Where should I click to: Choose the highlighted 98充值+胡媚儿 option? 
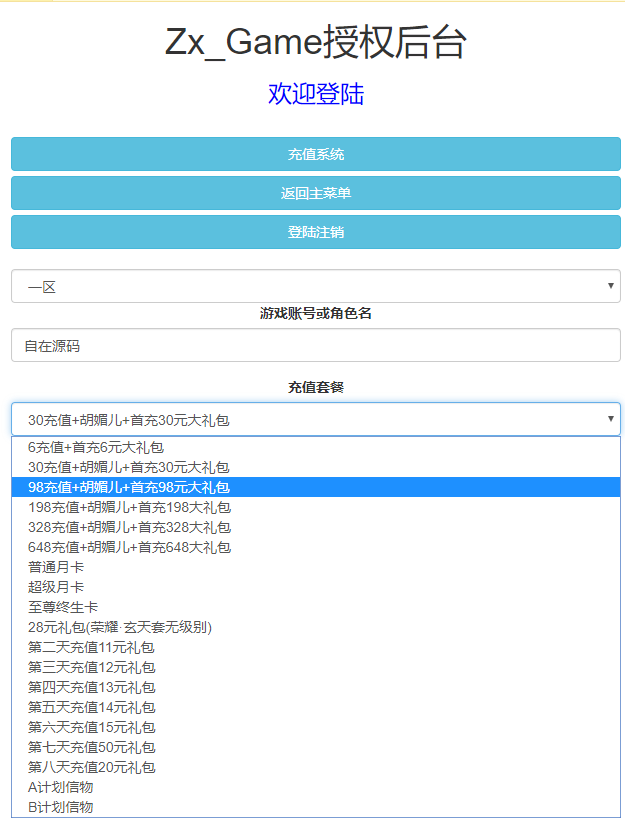(129, 488)
